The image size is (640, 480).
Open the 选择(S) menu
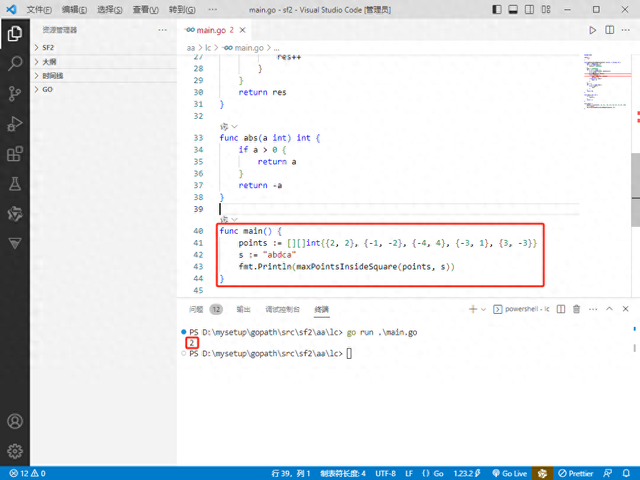pyautogui.click(x=109, y=10)
